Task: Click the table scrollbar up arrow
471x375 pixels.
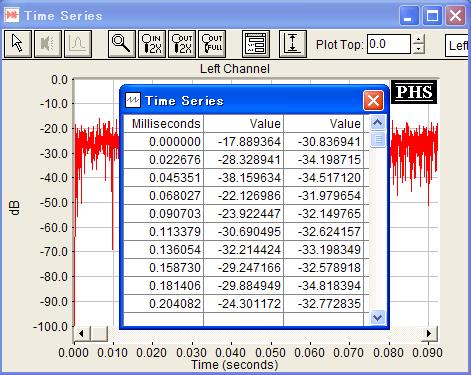Action: 377,123
